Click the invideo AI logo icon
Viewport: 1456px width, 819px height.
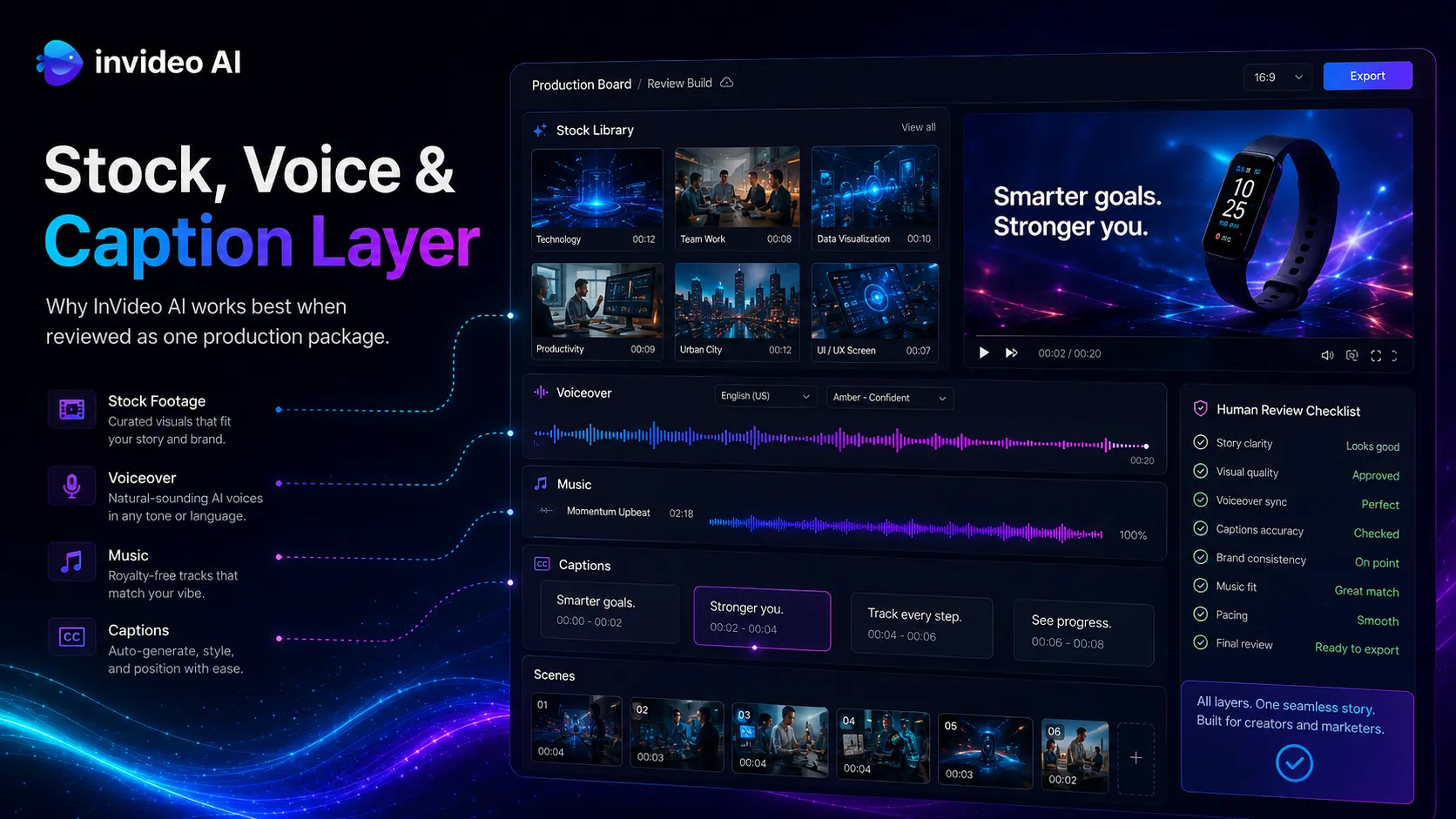pyautogui.click(x=59, y=63)
